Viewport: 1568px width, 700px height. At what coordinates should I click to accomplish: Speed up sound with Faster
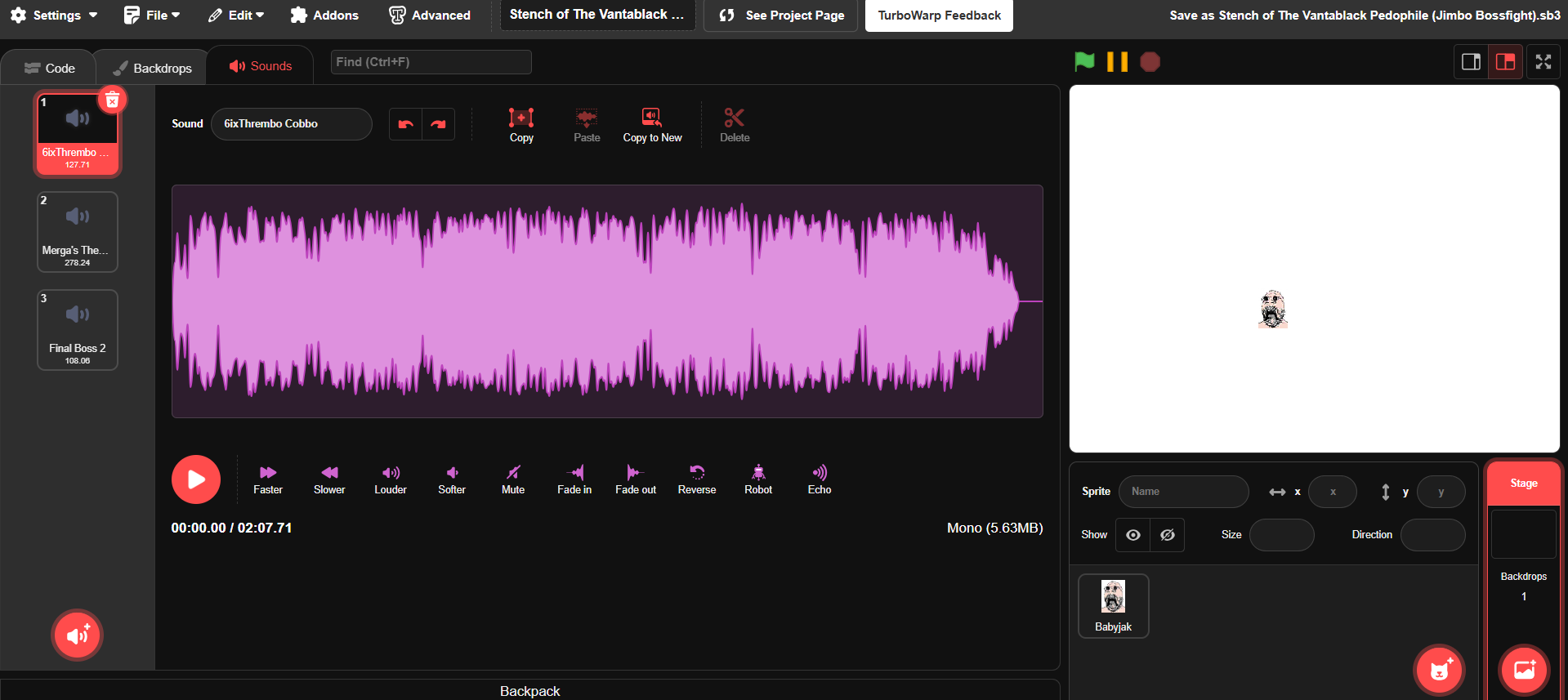[x=268, y=479]
